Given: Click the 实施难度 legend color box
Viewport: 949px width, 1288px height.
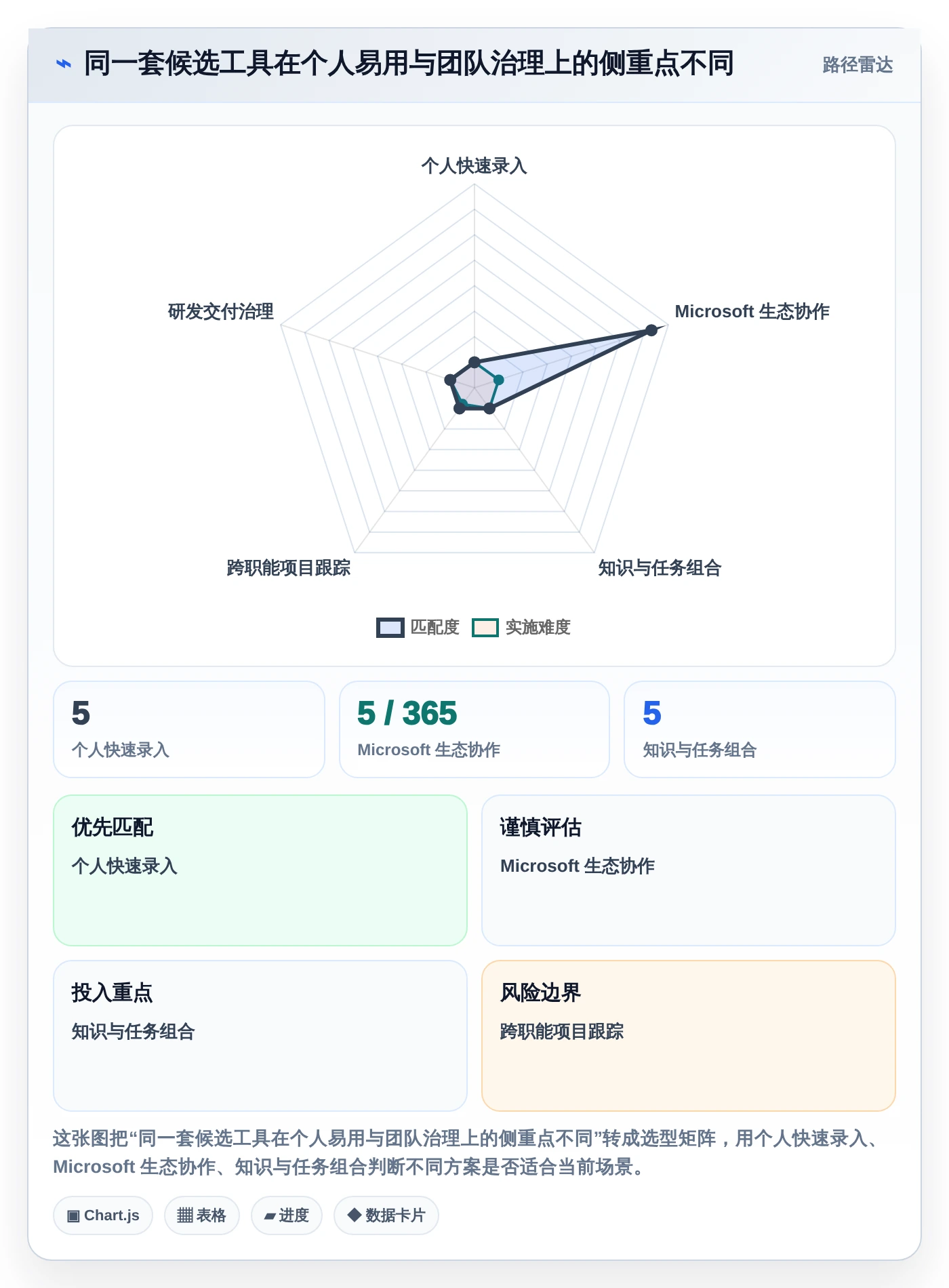Looking at the screenshot, I should pos(485,628).
